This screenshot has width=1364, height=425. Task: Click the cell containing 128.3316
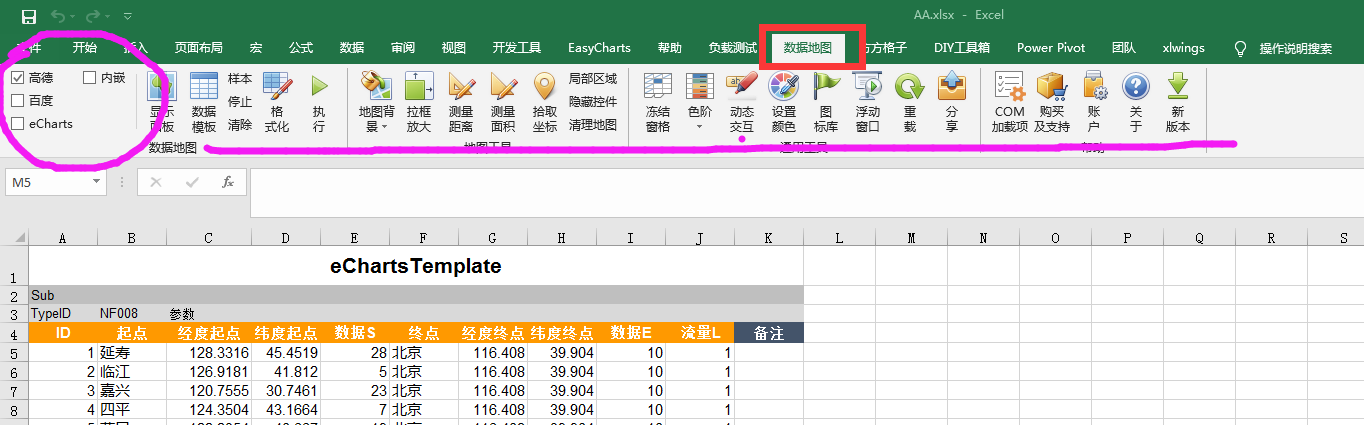pyautogui.click(x=209, y=352)
